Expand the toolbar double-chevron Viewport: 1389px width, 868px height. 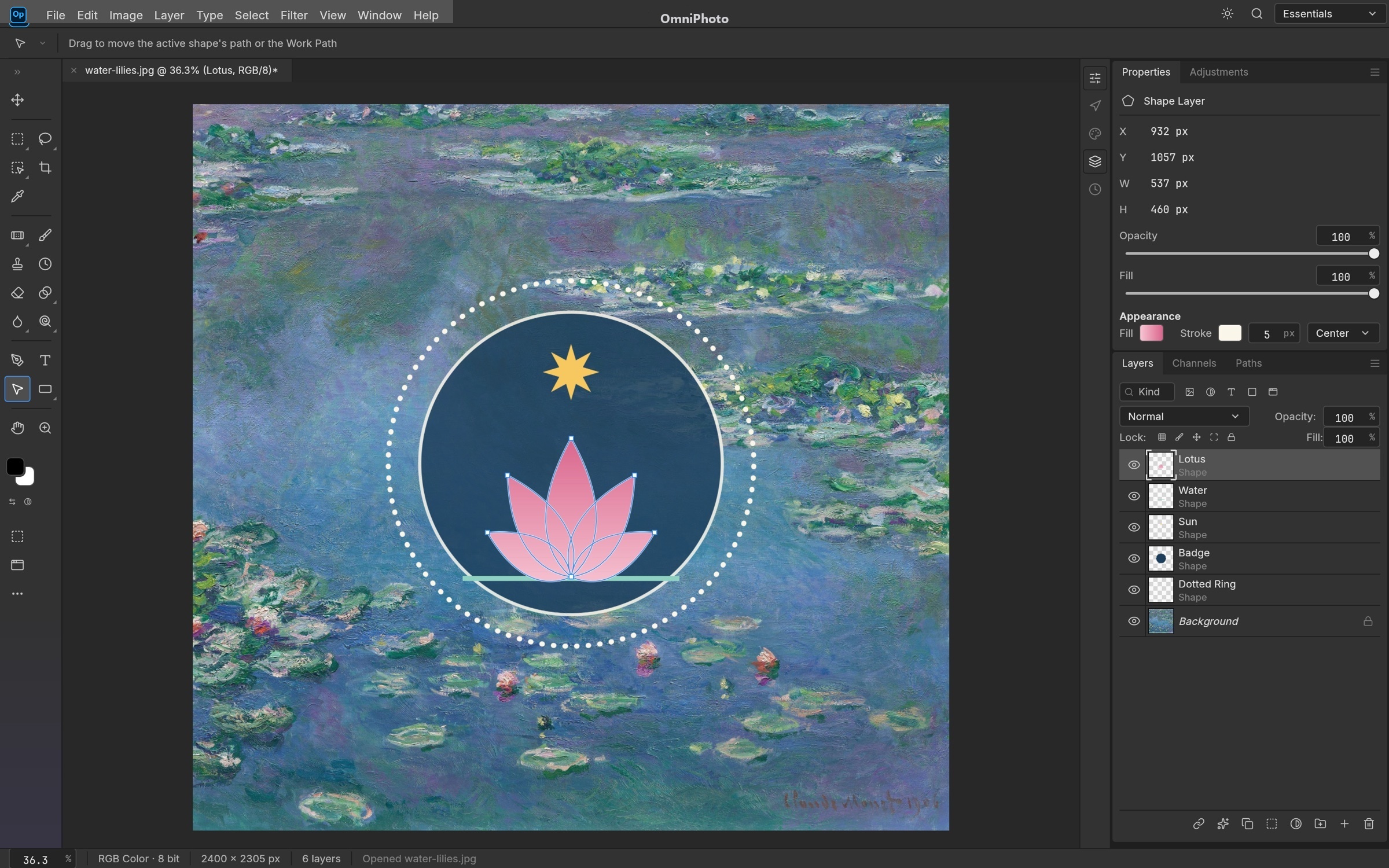point(17,72)
